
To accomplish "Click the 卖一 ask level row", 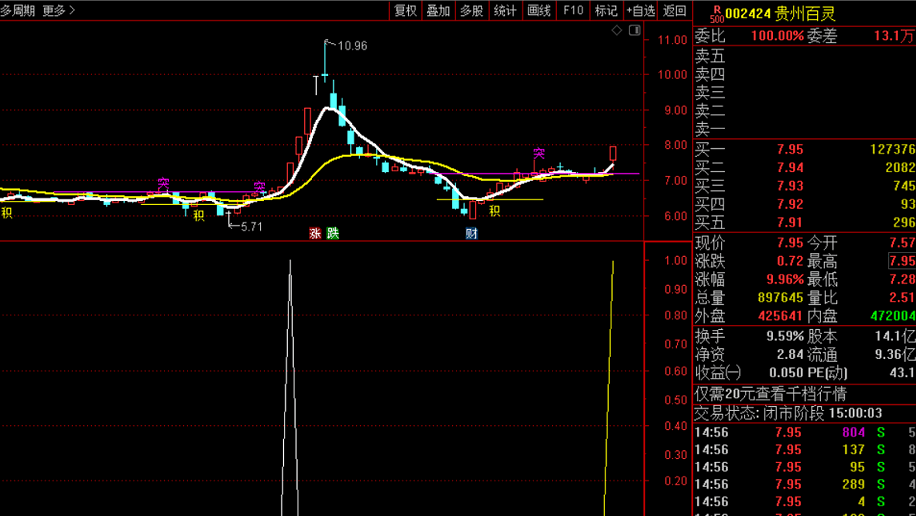I will coord(804,129).
